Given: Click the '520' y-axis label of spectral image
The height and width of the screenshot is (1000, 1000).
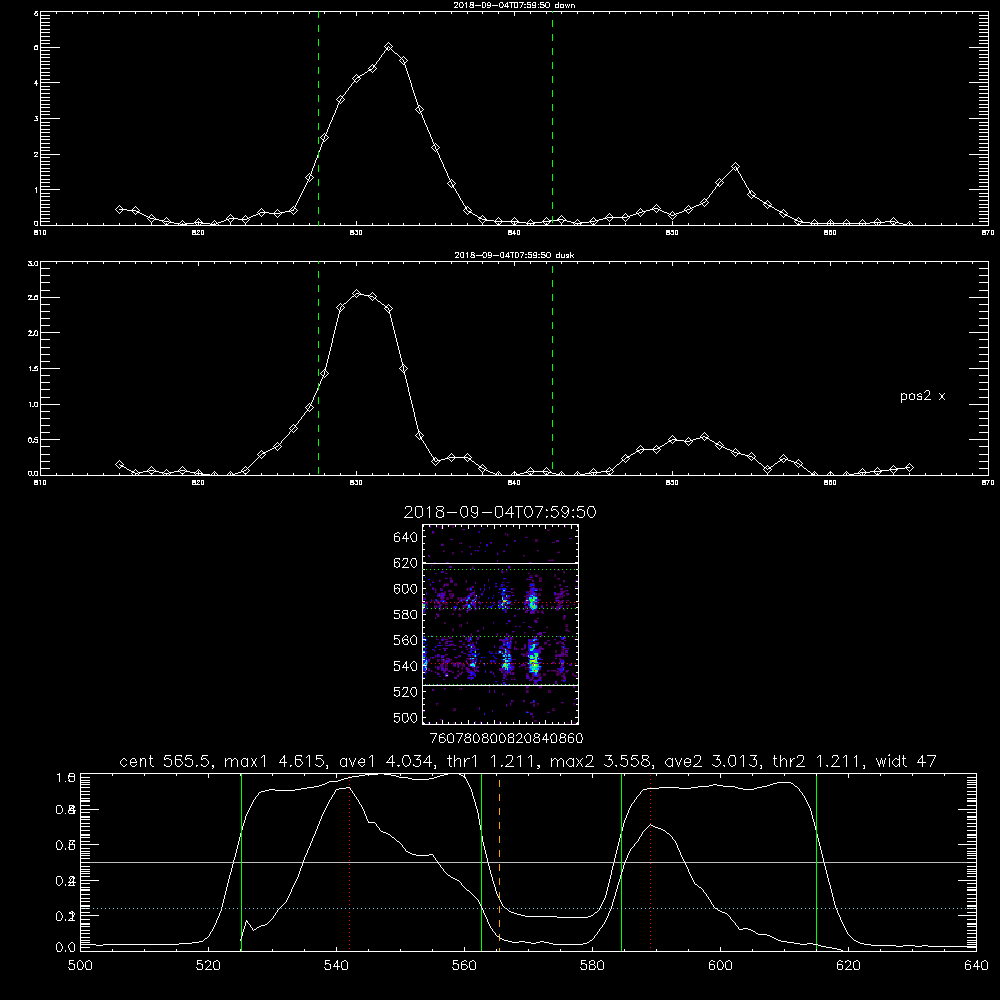Looking at the screenshot, I should point(406,692).
